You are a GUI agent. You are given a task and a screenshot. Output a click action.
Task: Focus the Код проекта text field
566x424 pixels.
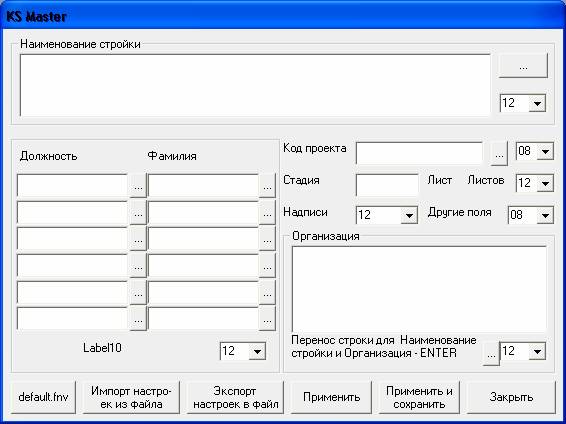[419, 153]
